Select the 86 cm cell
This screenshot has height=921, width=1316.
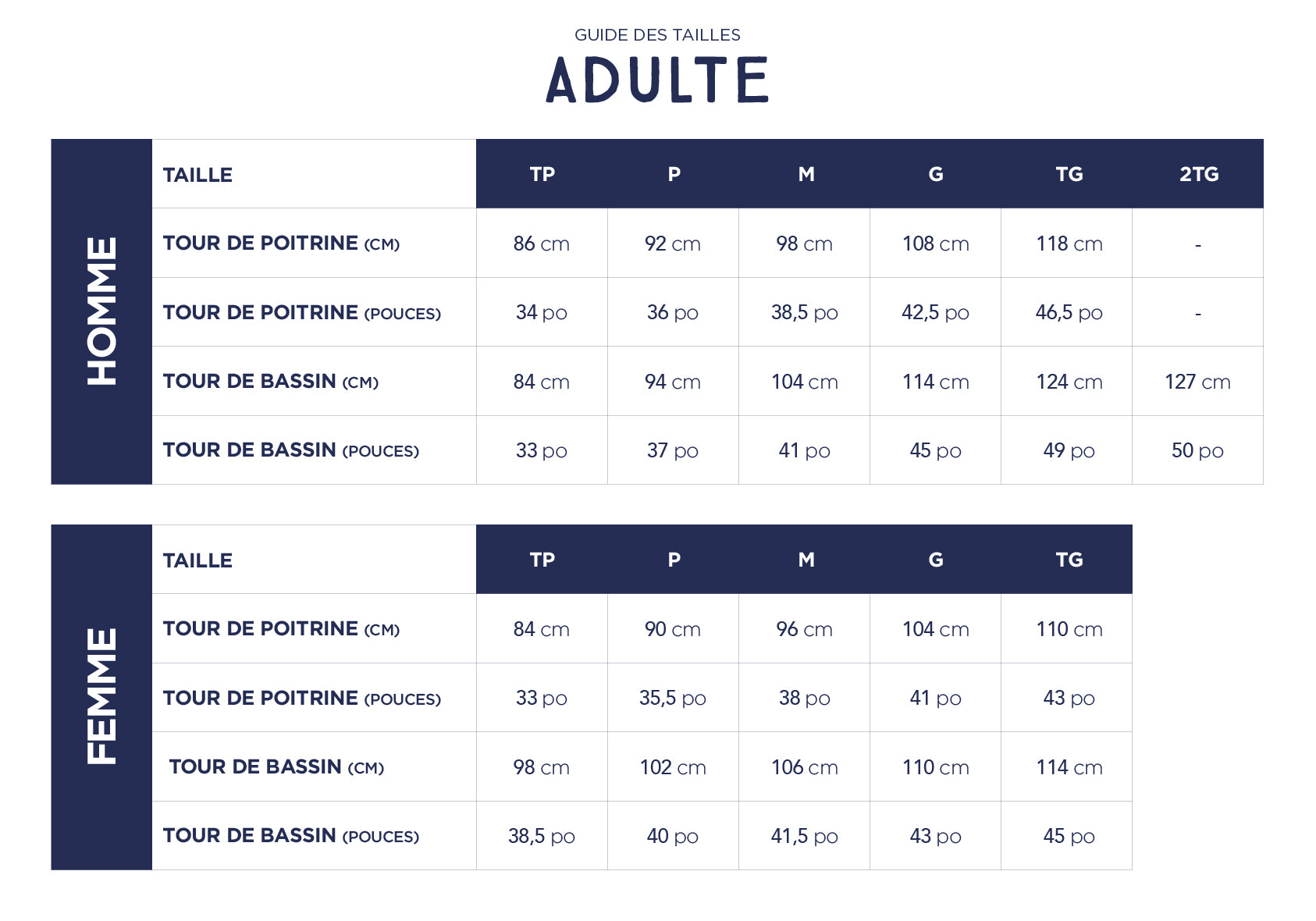click(x=541, y=244)
